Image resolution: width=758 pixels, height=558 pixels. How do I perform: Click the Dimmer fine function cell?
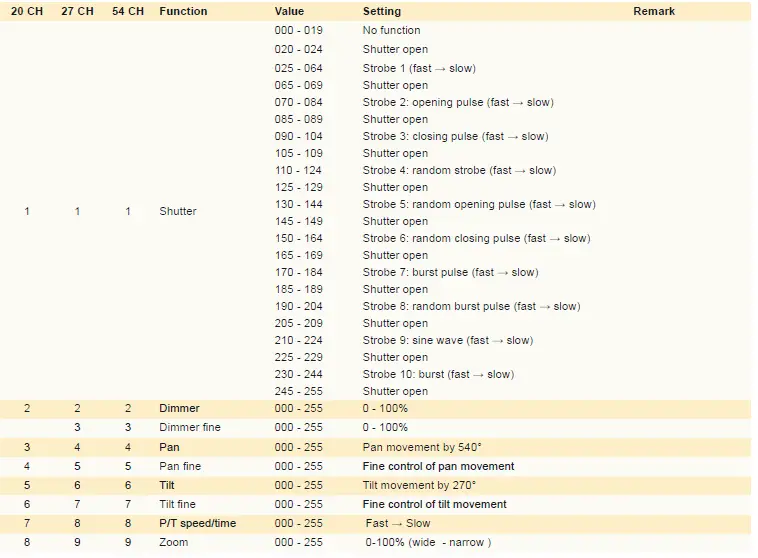point(190,427)
